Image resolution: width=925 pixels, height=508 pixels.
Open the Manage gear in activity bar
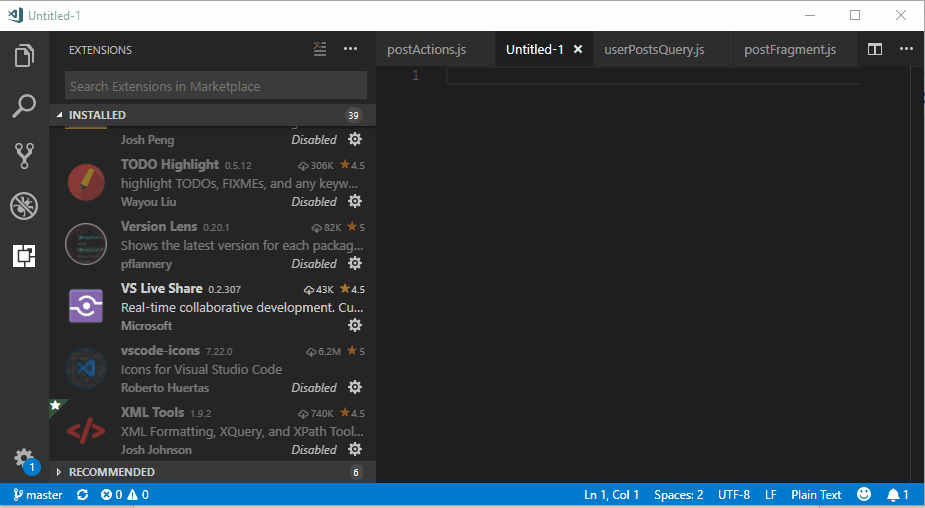click(24, 459)
